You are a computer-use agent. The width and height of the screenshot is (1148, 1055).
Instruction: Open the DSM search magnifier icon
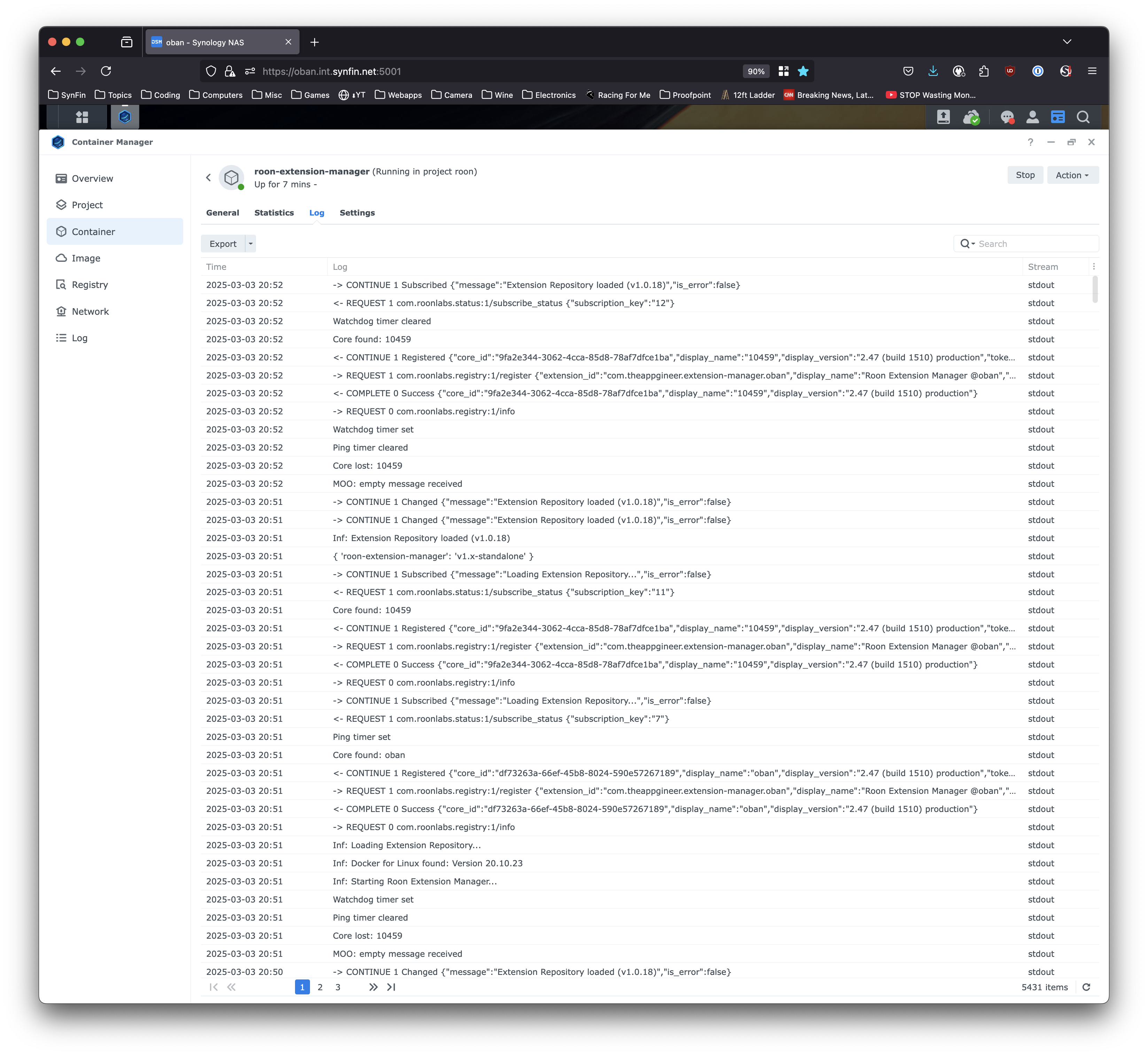click(x=1083, y=117)
